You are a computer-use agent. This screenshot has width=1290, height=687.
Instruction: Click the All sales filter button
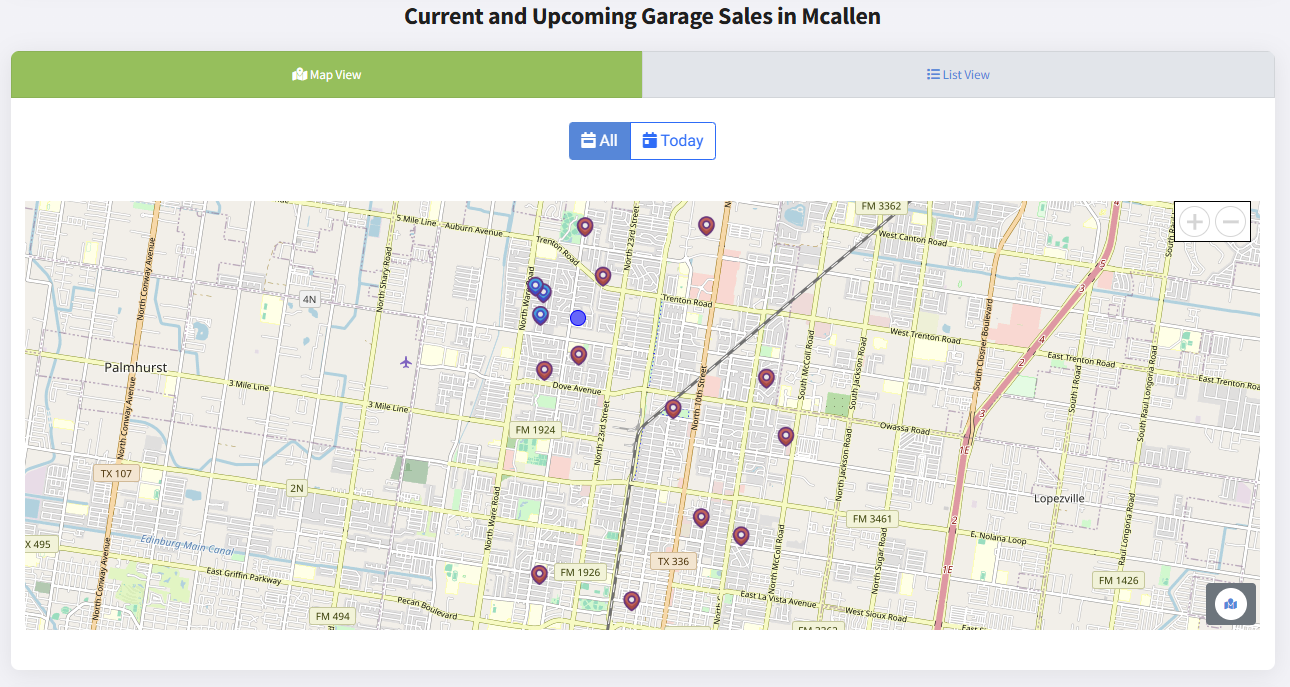click(x=599, y=140)
